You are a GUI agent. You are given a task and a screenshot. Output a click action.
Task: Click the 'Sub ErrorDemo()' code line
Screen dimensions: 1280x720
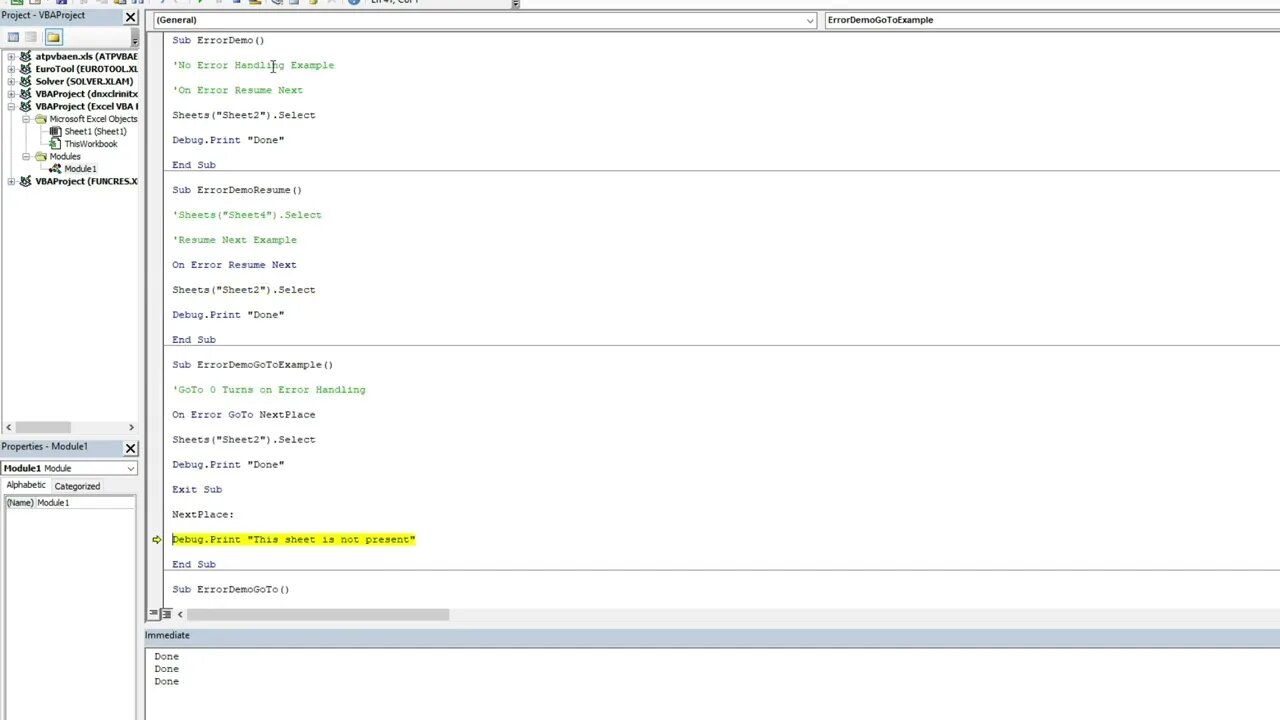click(x=218, y=40)
